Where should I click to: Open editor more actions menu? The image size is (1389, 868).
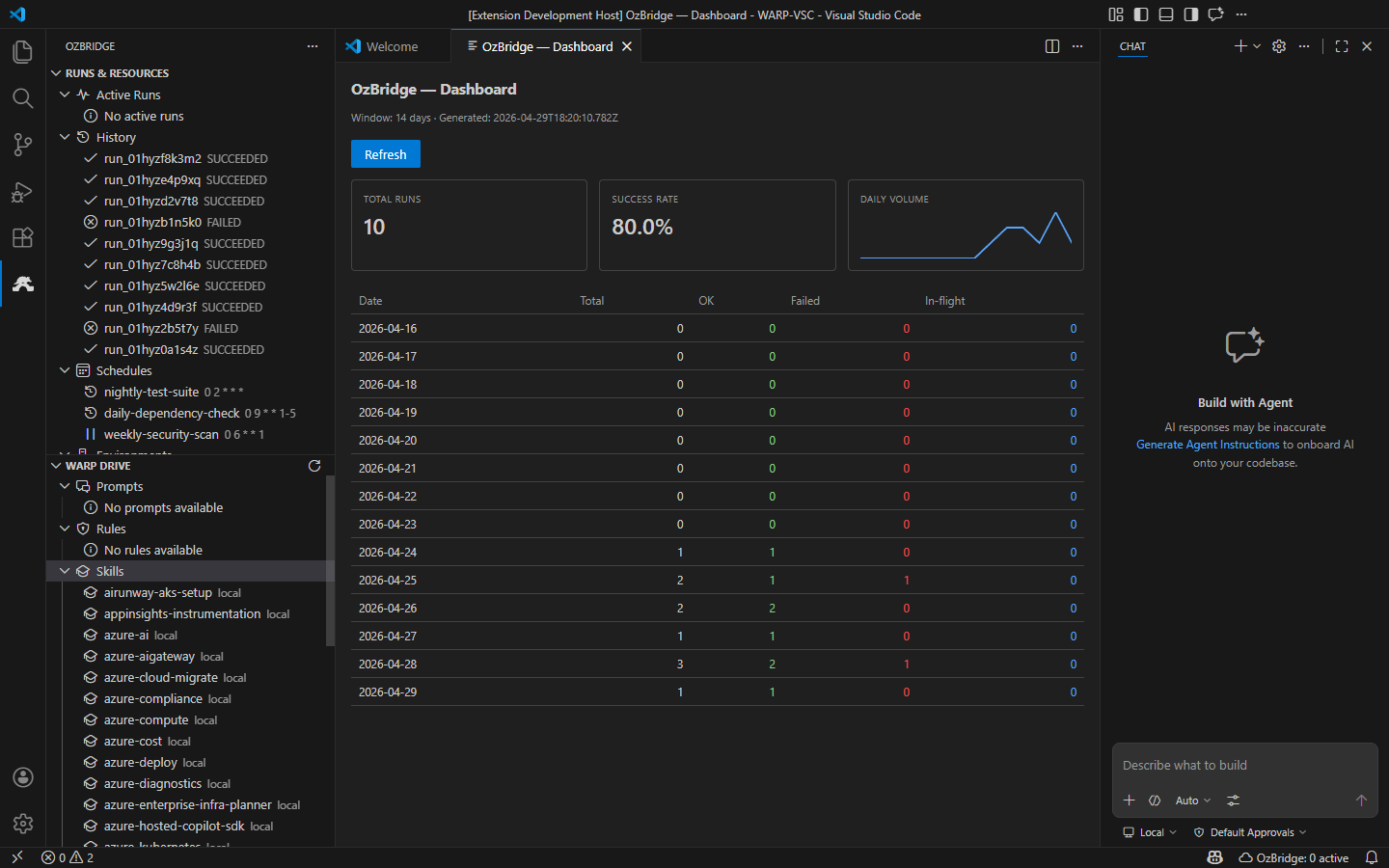1077,46
